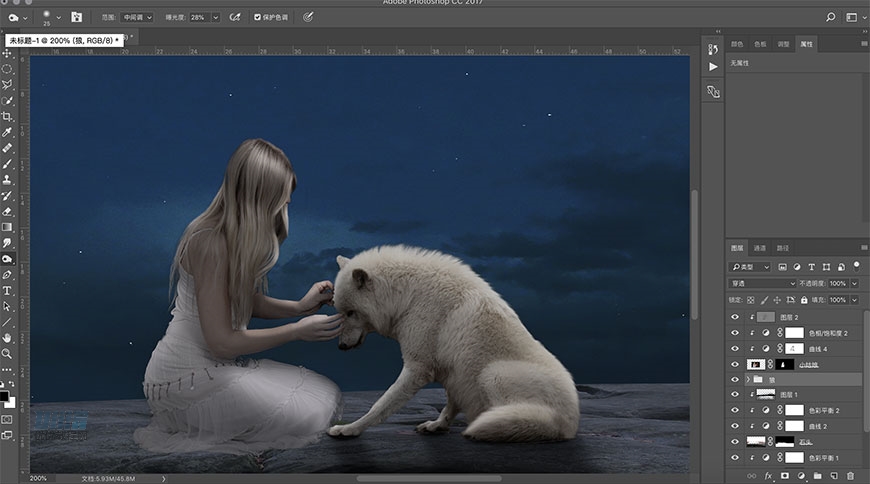
Task: Open the brush preset picker arrow
Action: click(59, 17)
